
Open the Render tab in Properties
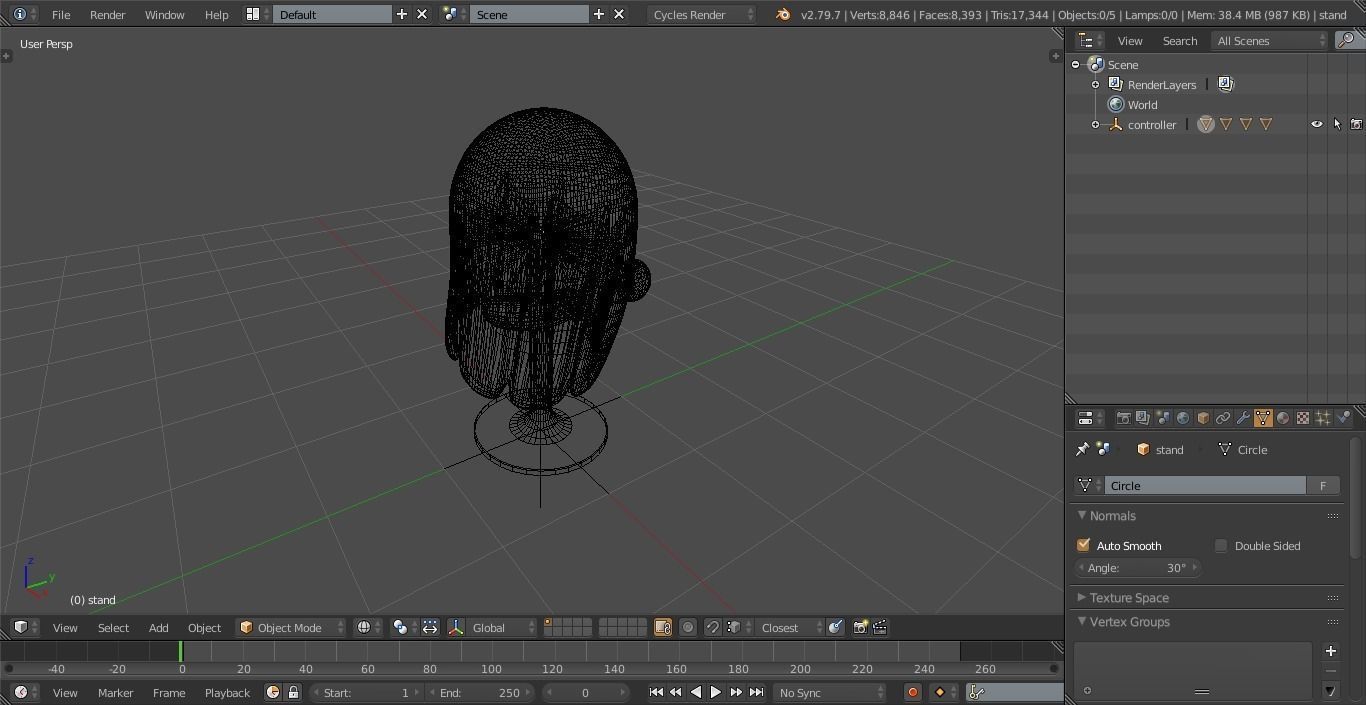[x=1123, y=418]
